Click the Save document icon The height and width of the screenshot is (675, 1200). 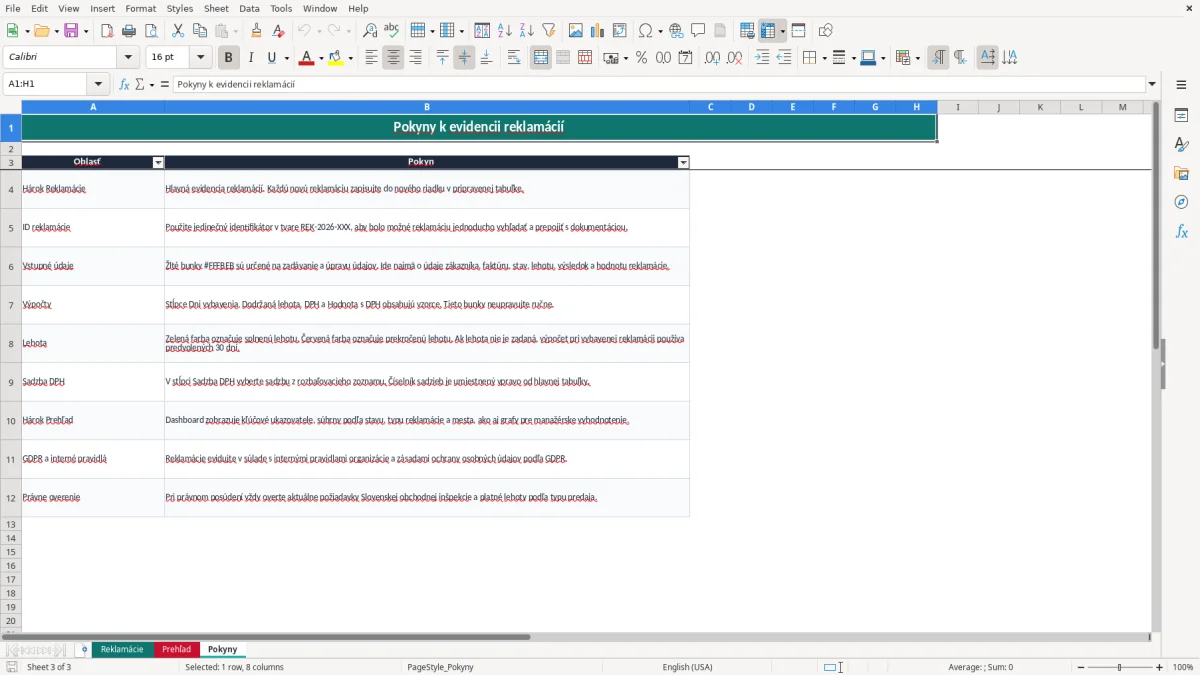coord(71,31)
